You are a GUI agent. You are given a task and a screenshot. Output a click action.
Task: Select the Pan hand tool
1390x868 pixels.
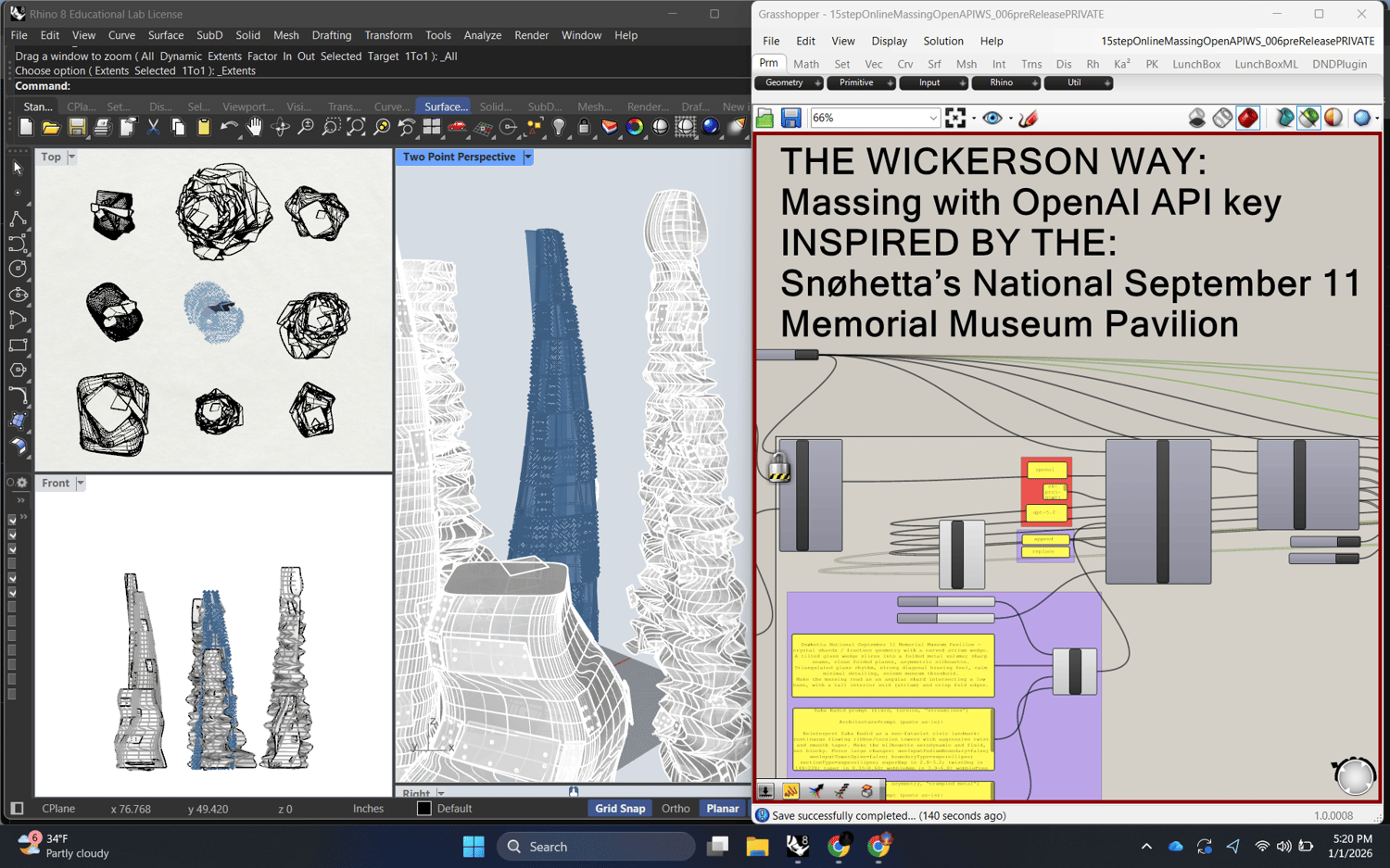[x=254, y=128]
